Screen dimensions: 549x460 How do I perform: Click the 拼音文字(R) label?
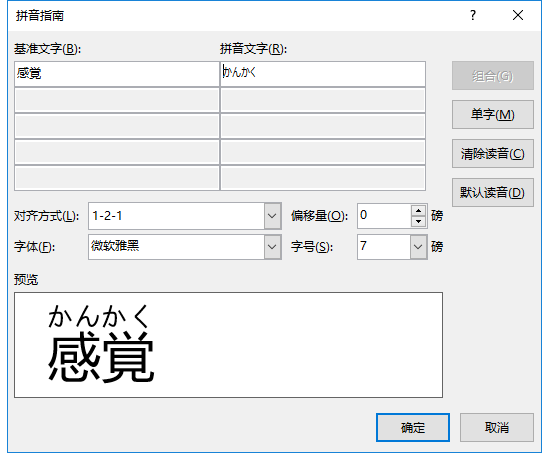coord(253,49)
